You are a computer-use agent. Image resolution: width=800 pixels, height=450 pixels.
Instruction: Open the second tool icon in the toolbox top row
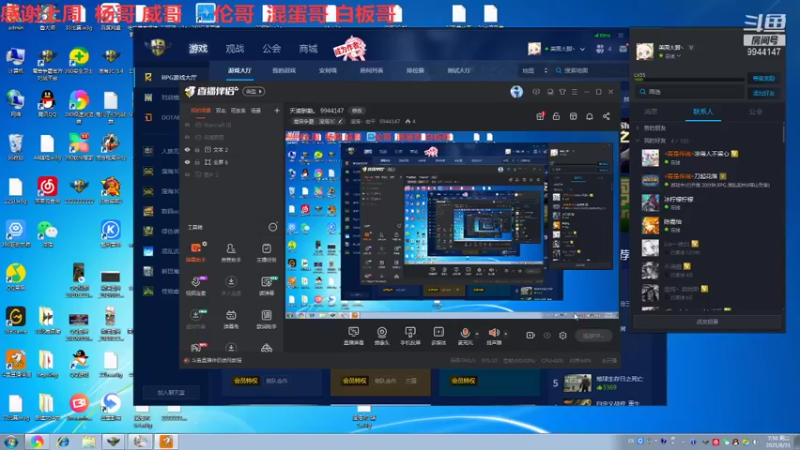click(x=231, y=248)
